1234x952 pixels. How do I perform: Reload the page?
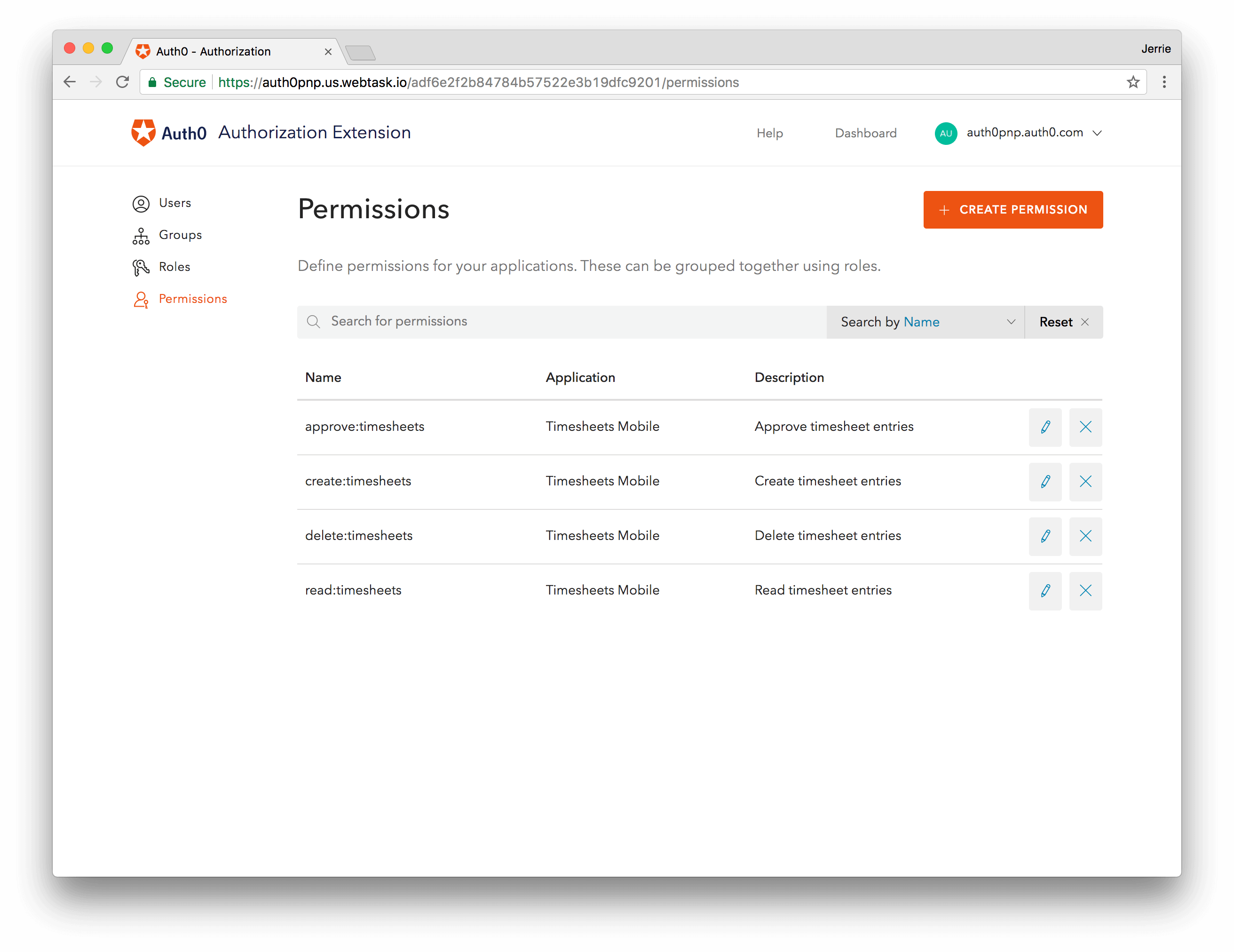[122, 82]
